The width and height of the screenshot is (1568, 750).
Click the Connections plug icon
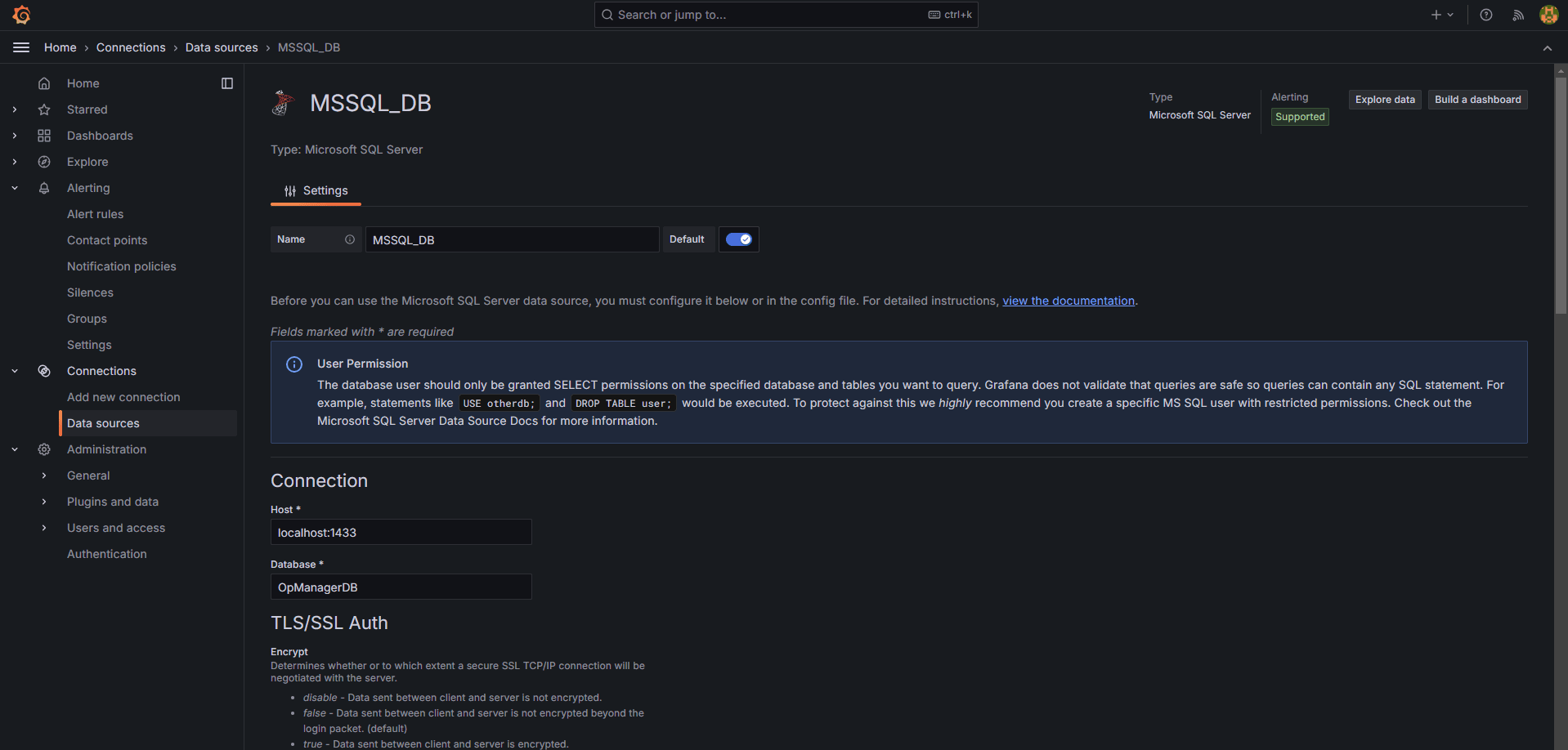point(44,371)
